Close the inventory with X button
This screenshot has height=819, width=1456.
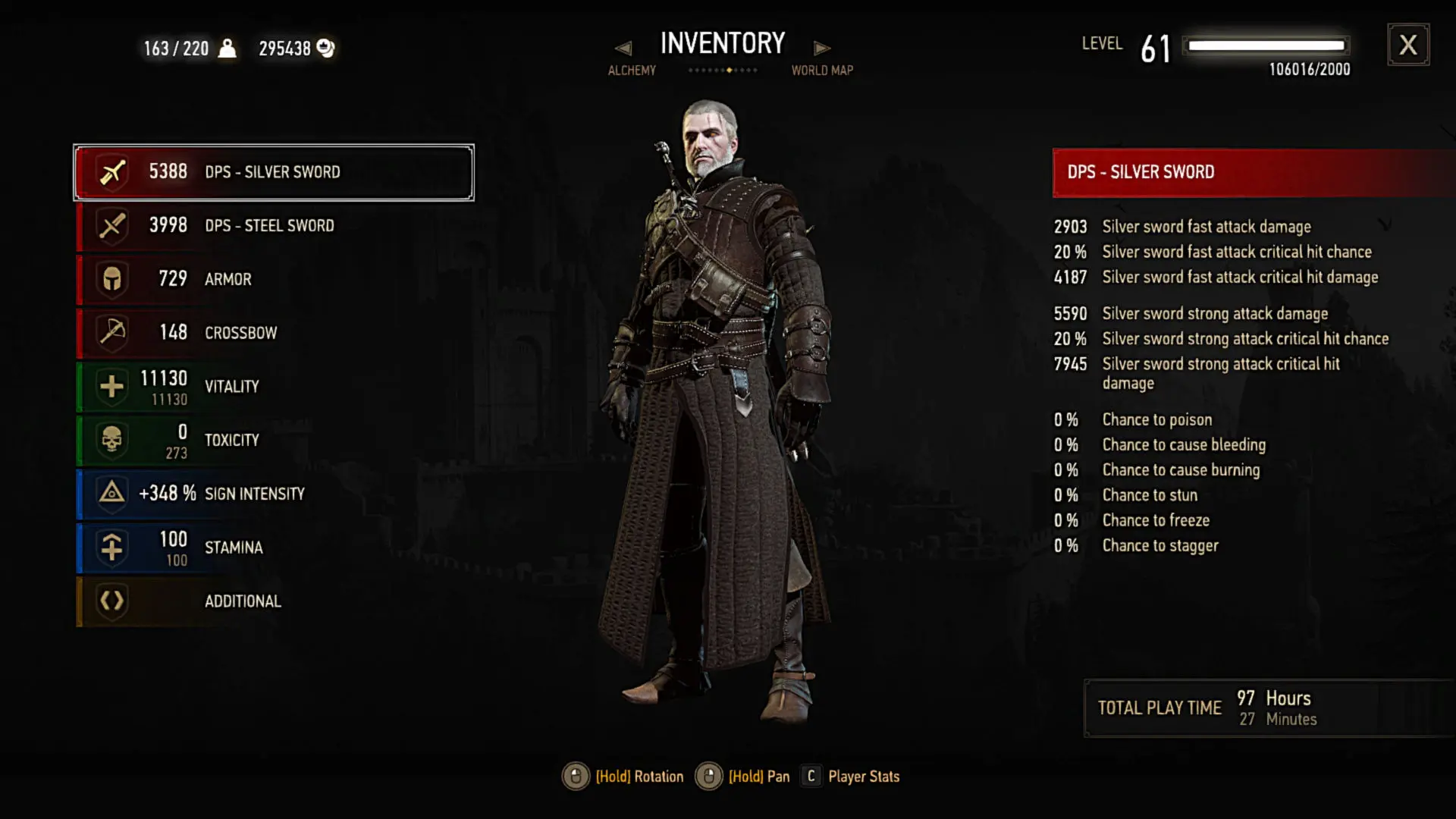(x=1408, y=45)
